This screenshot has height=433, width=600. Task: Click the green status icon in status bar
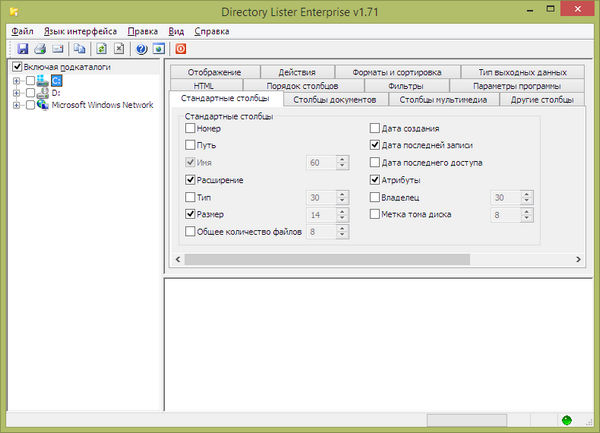567,420
